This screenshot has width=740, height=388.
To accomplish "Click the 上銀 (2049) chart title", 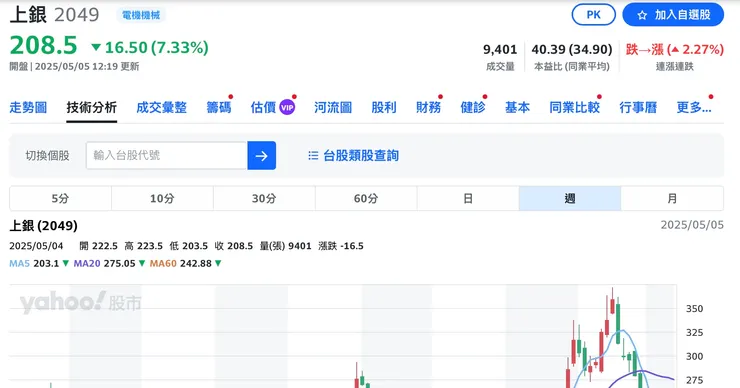I will [x=43, y=226].
